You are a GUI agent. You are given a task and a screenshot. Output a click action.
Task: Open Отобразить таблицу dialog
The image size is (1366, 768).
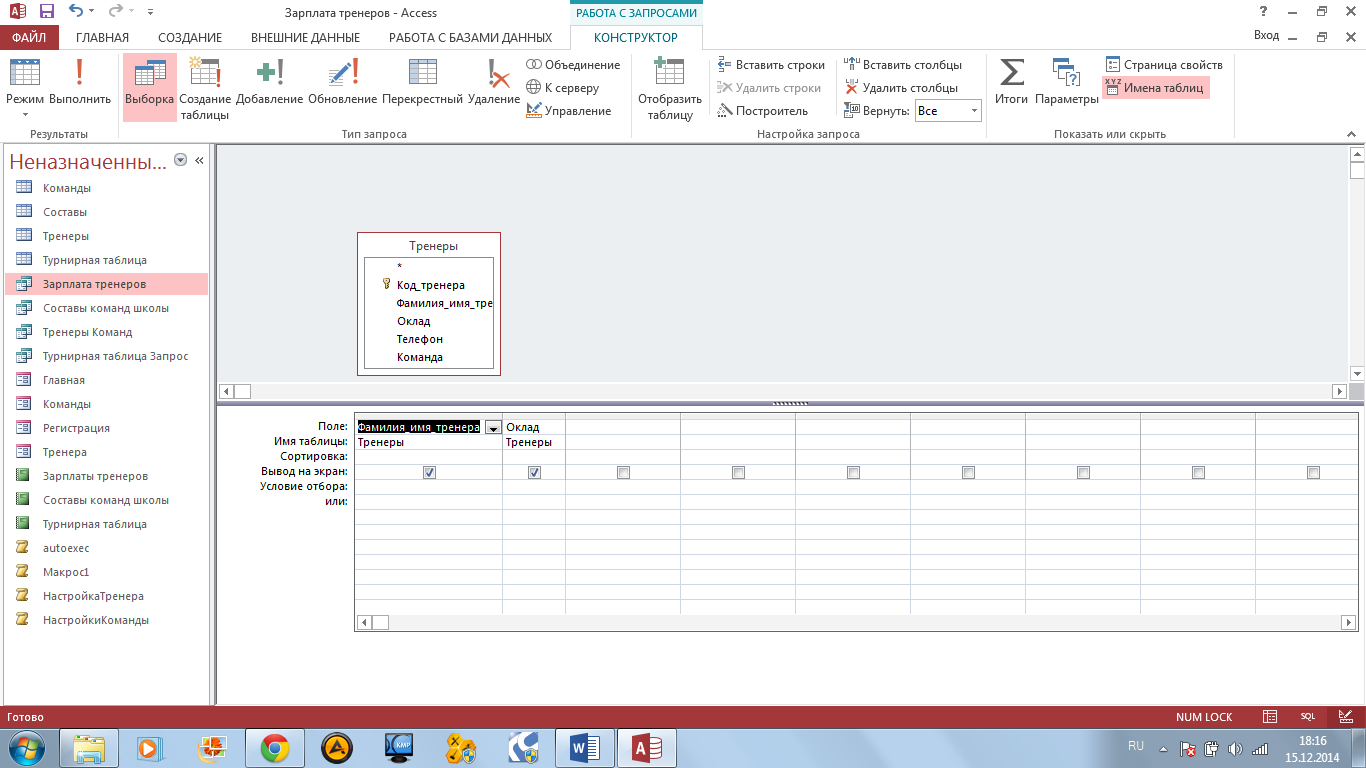click(x=668, y=87)
